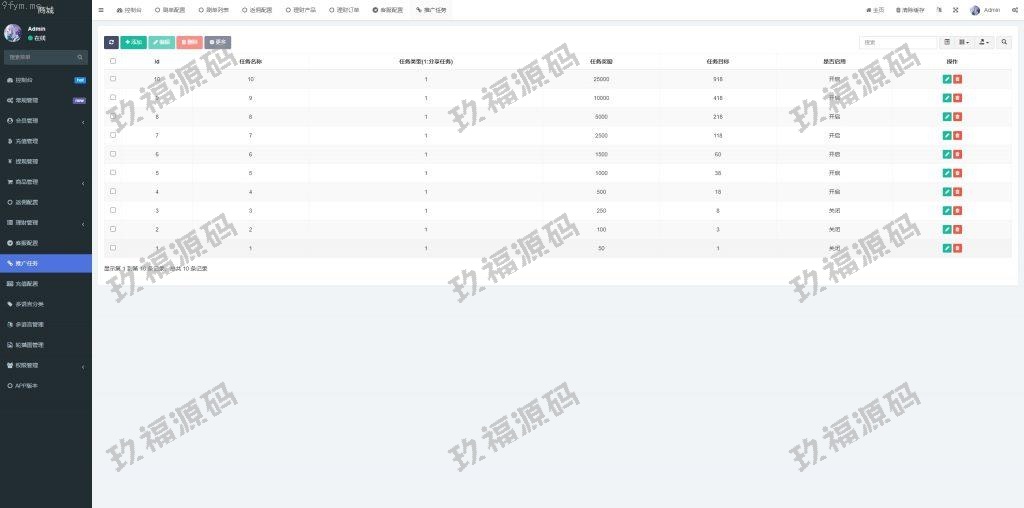
Task: Check the select-all checkbox in table header
Action: (x=113, y=61)
